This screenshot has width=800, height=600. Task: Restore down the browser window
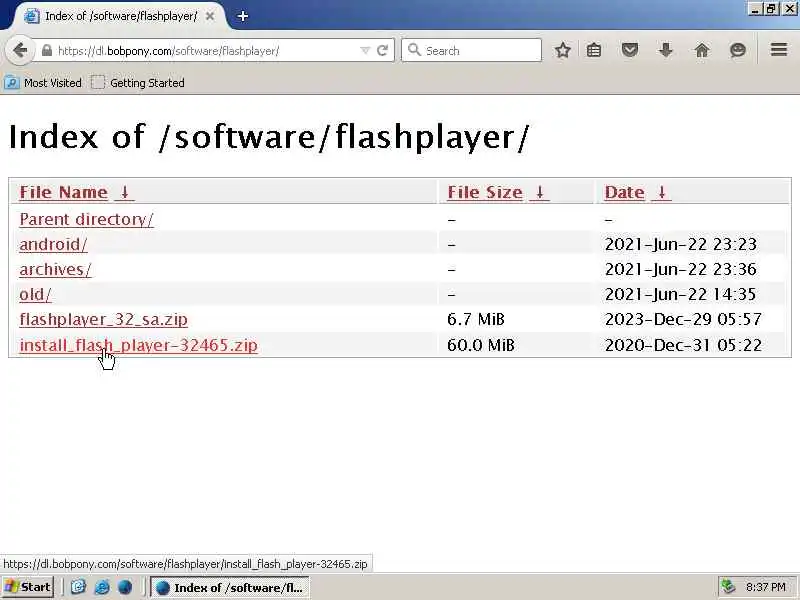pyautogui.click(x=771, y=9)
